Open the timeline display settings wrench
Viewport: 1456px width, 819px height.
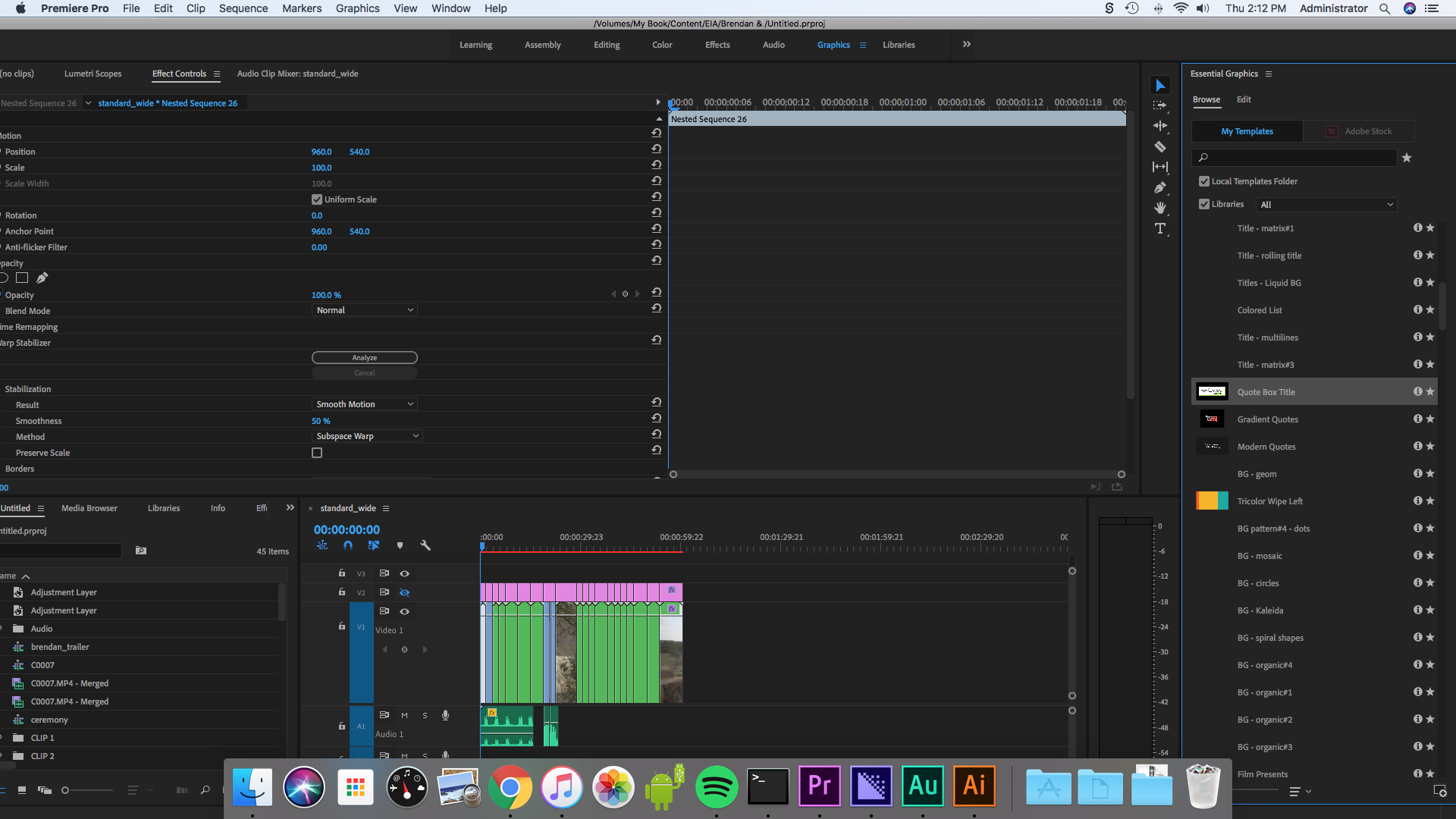coord(425,545)
